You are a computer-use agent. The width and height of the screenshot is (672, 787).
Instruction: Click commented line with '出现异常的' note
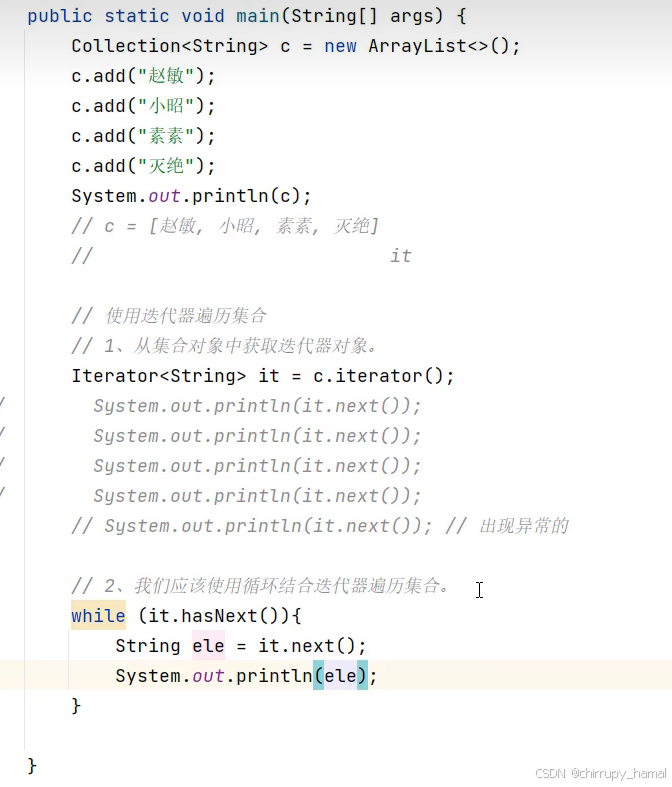click(x=320, y=527)
